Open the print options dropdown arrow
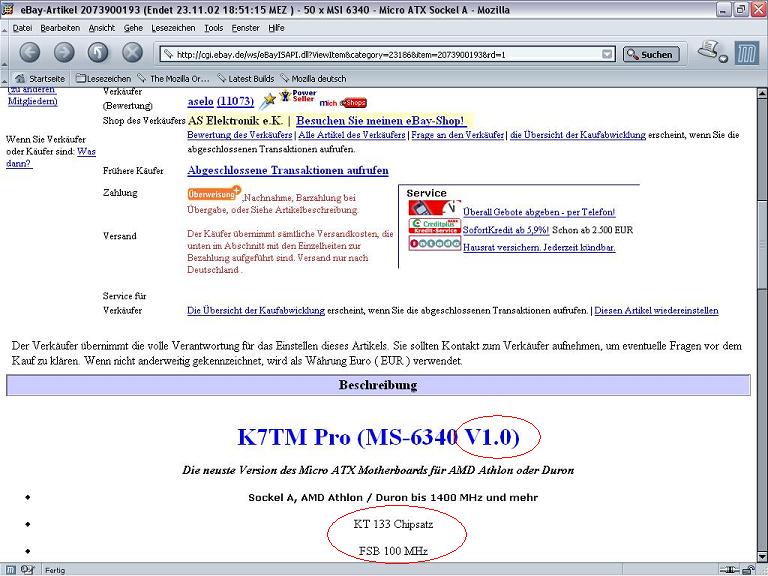 (x=723, y=59)
